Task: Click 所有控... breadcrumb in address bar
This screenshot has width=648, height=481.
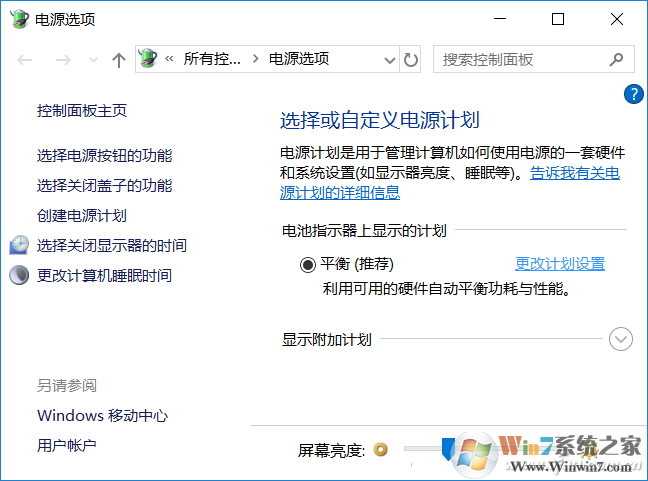Action: (x=211, y=60)
